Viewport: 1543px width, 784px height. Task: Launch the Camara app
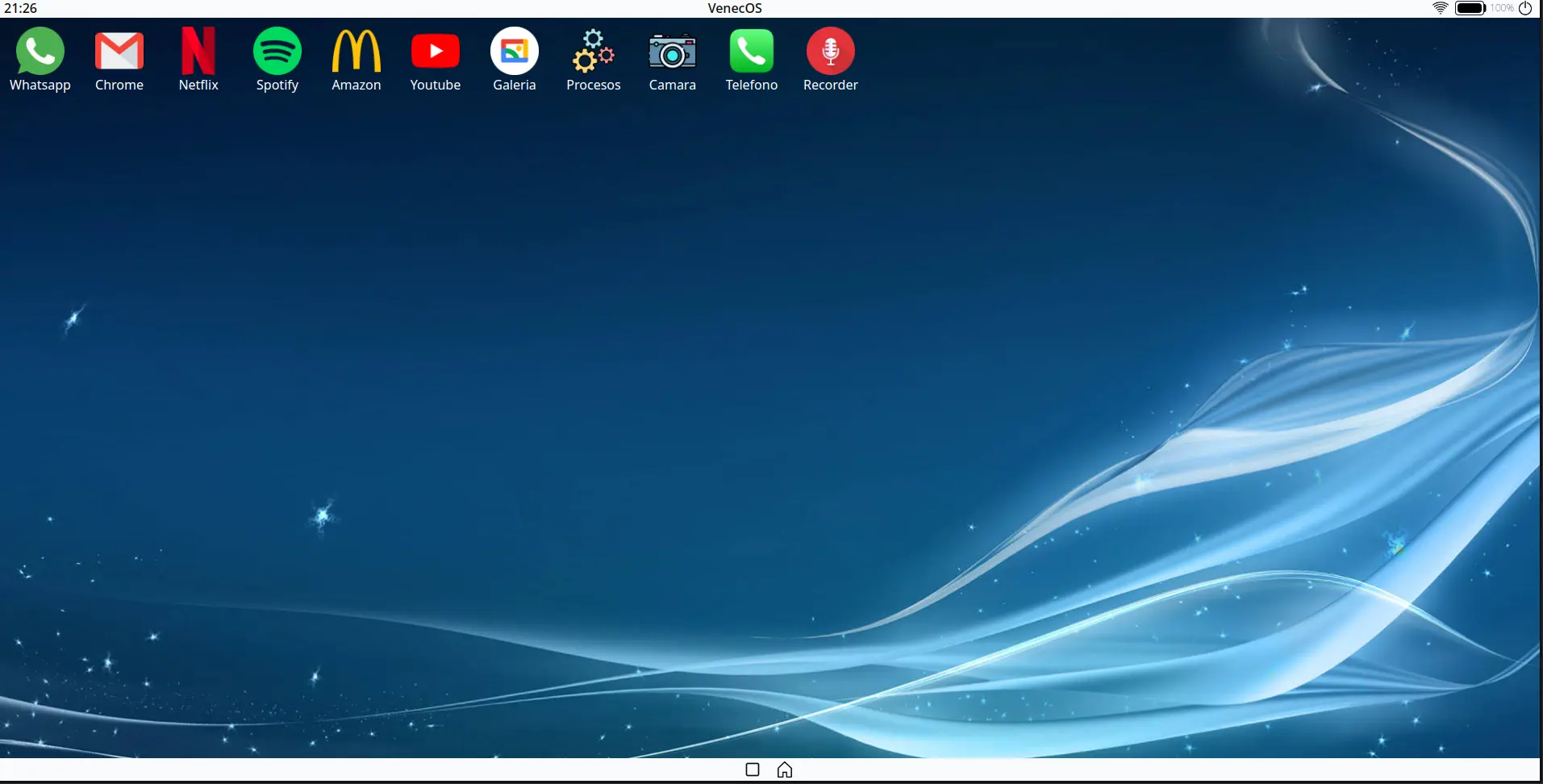[x=672, y=52]
